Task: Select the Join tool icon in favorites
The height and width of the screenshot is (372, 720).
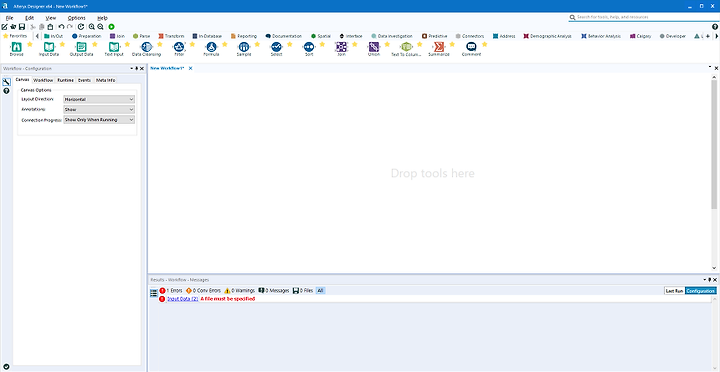Action: (x=341, y=46)
